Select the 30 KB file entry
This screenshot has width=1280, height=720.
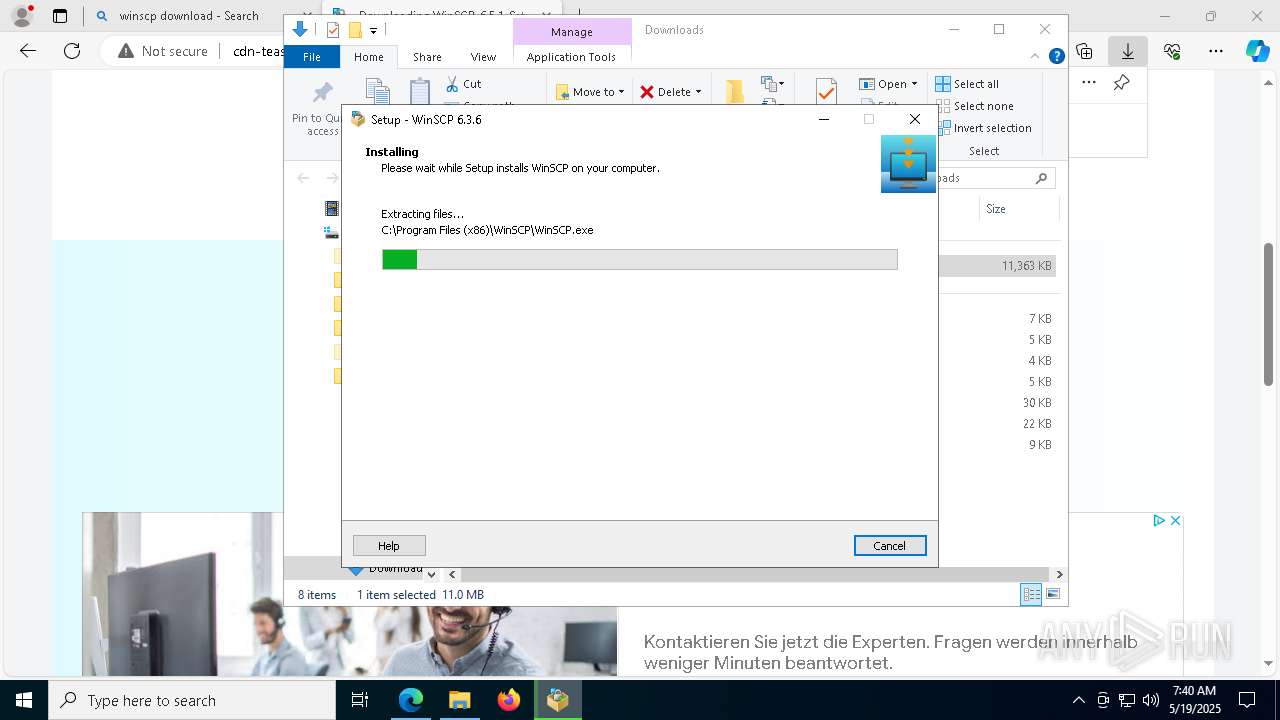[x=1037, y=402]
